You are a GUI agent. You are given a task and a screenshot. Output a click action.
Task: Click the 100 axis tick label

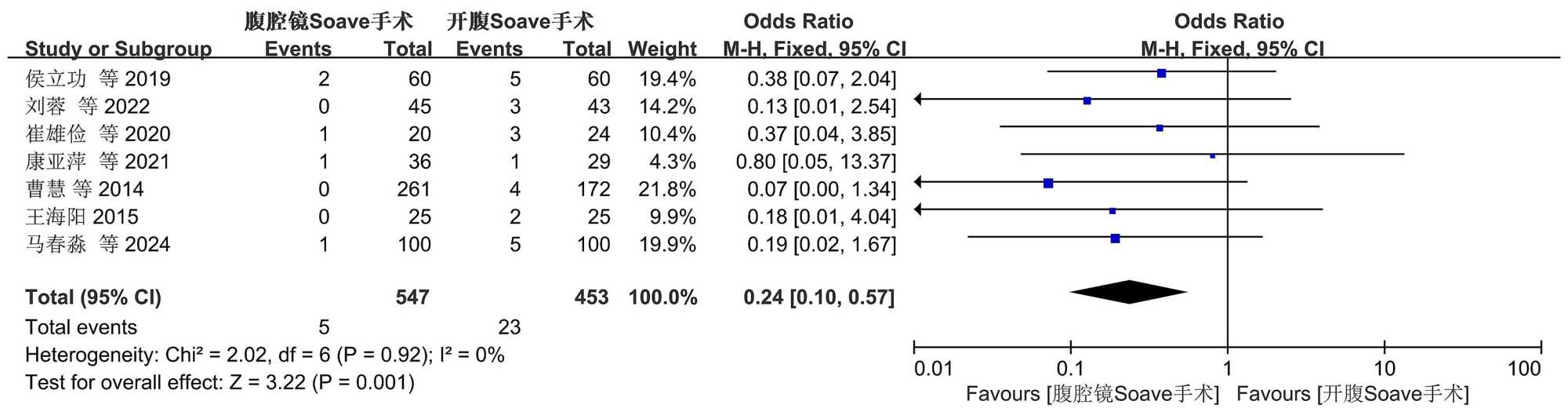click(x=1523, y=369)
